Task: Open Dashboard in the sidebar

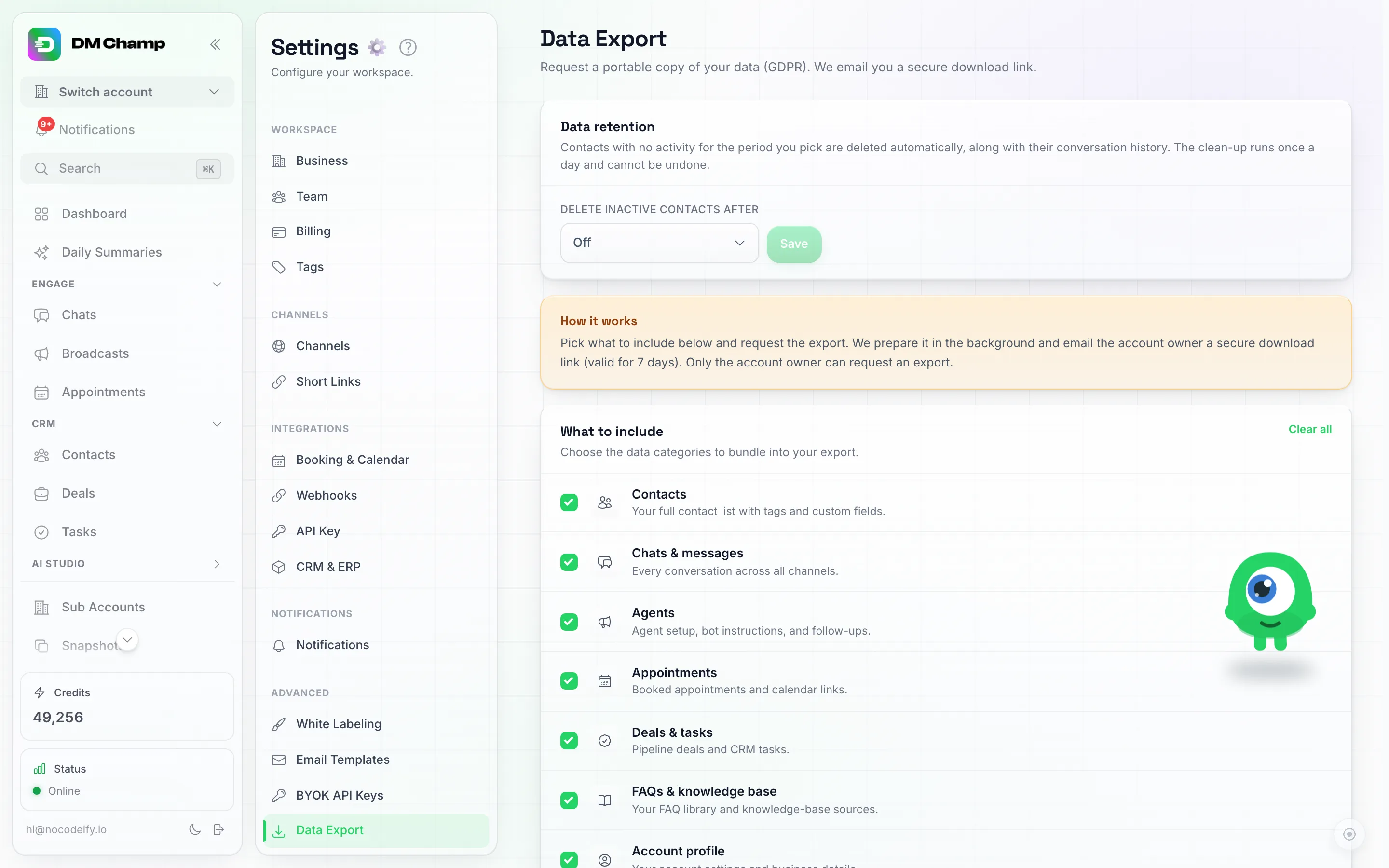Action: point(127,214)
